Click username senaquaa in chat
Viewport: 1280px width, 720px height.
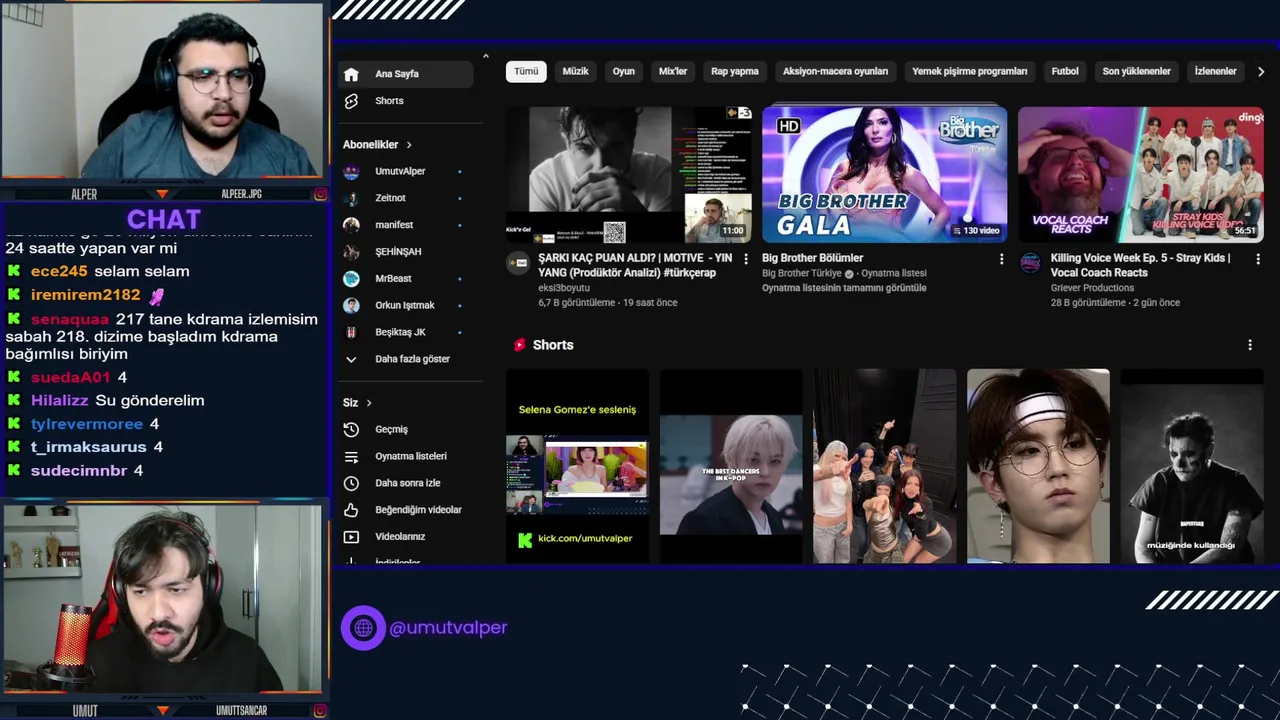tap(70, 319)
